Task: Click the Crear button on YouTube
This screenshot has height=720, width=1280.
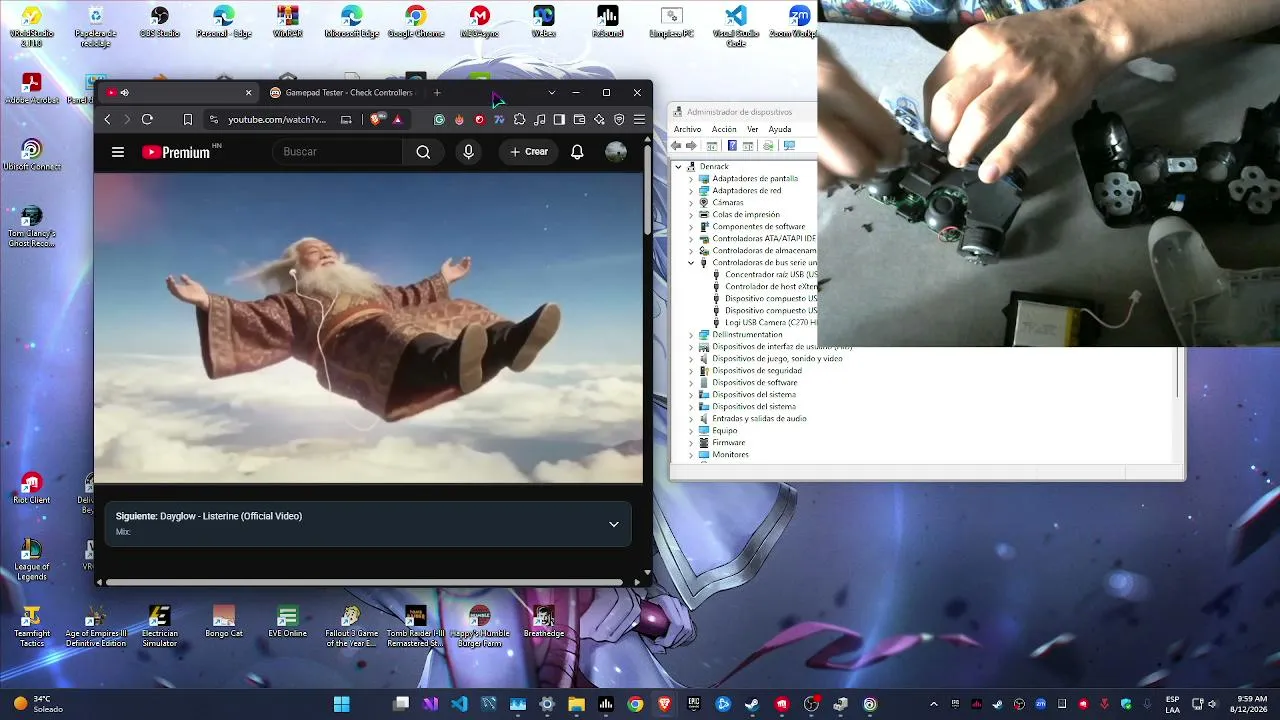Action: (529, 152)
